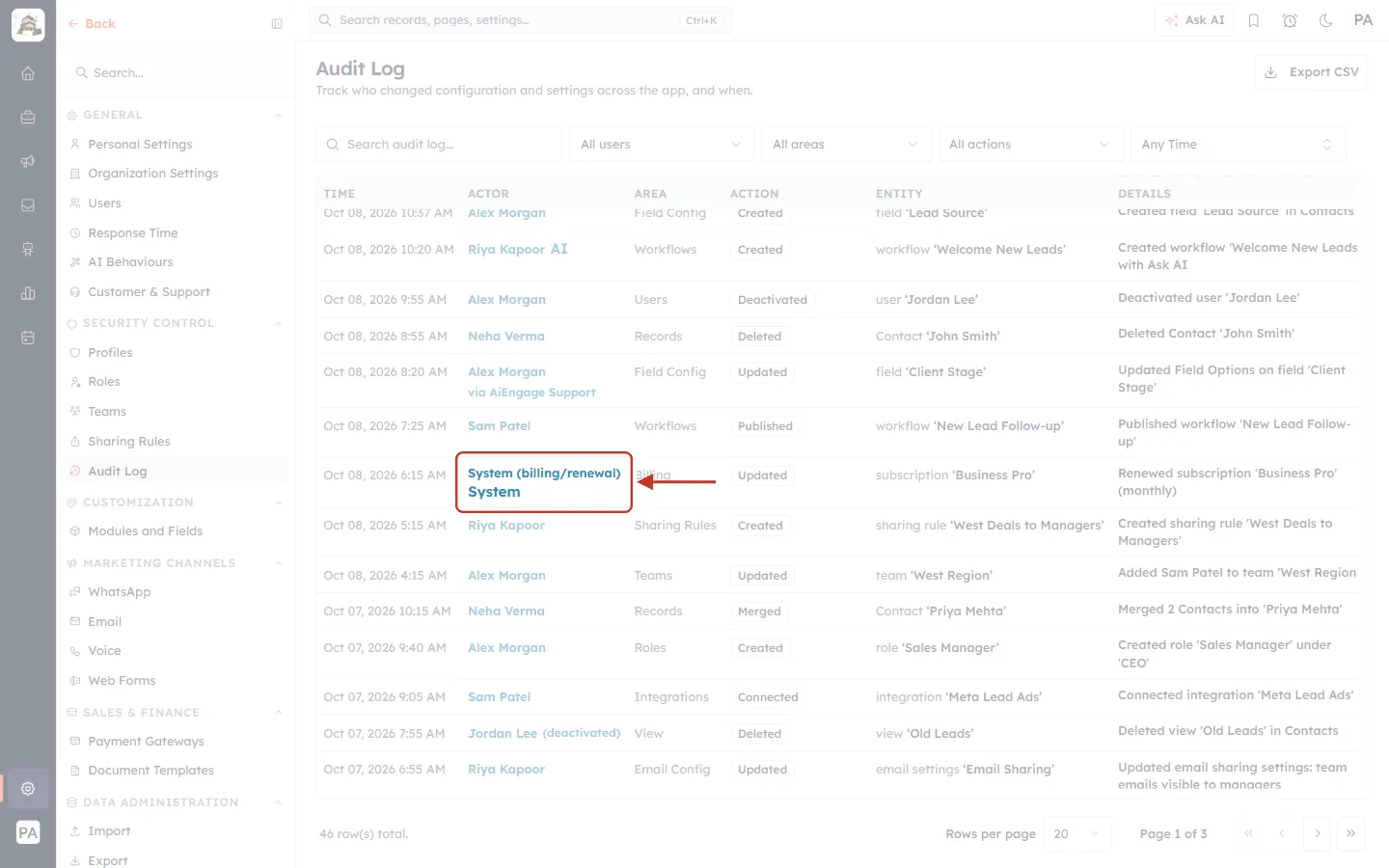The width and height of the screenshot is (1389, 868).
Task: Open actor Jordan Lee (deactivated)
Action: (544, 734)
